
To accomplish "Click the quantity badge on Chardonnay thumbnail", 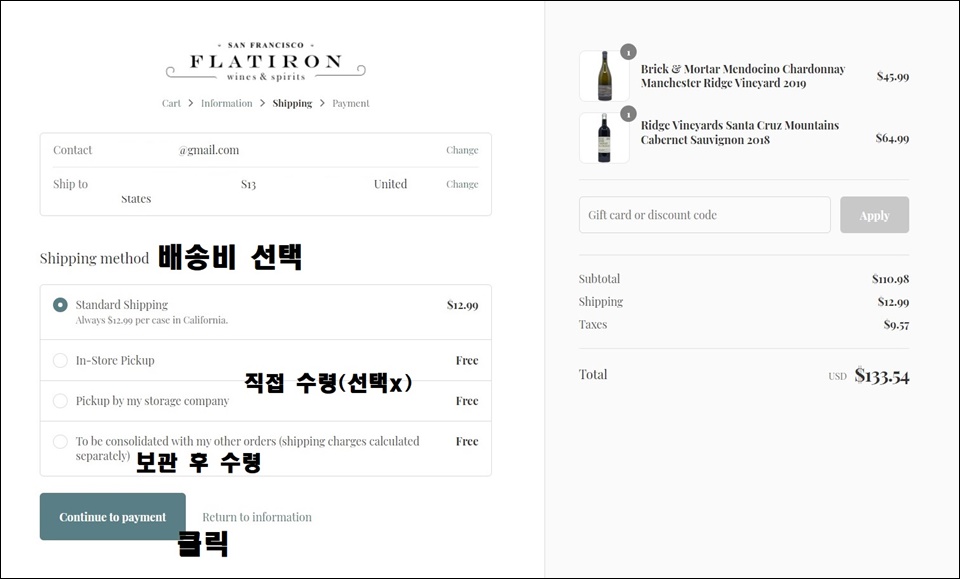I will tap(628, 52).
